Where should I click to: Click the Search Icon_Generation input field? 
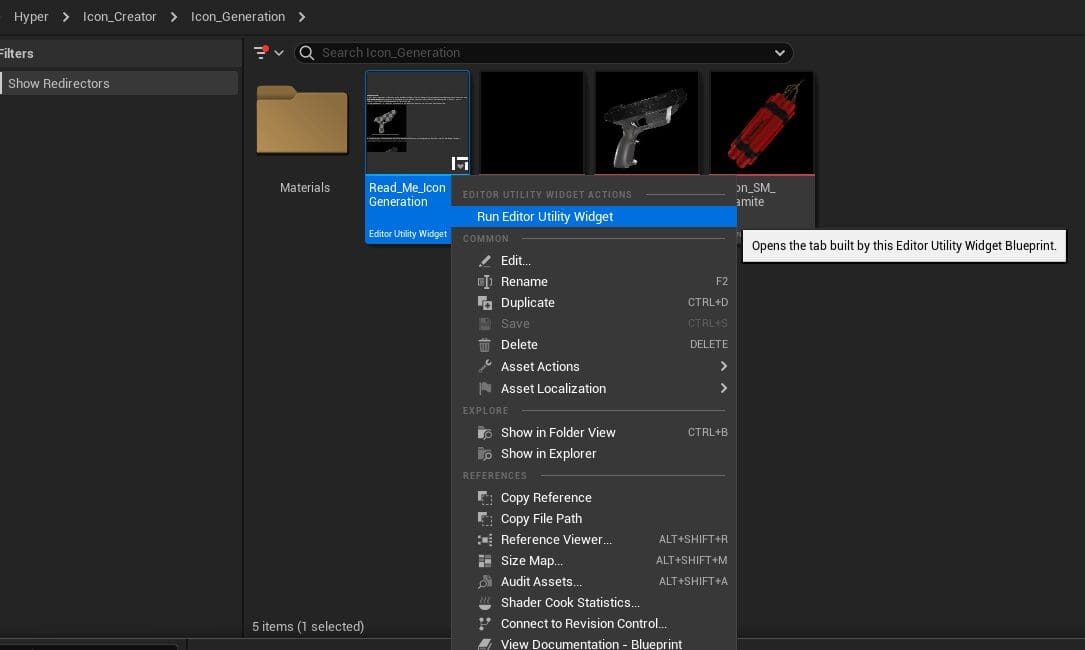pos(540,53)
